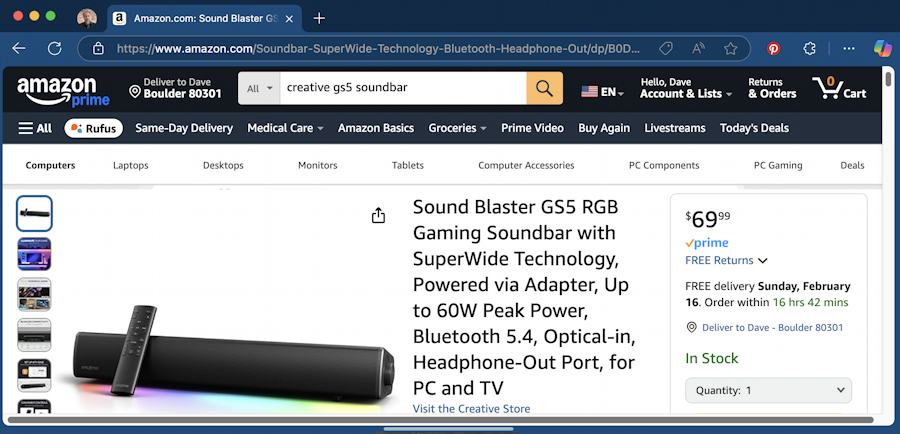Select Desktops category
Image resolution: width=900 pixels, height=434 pixels.
[223, 165]
